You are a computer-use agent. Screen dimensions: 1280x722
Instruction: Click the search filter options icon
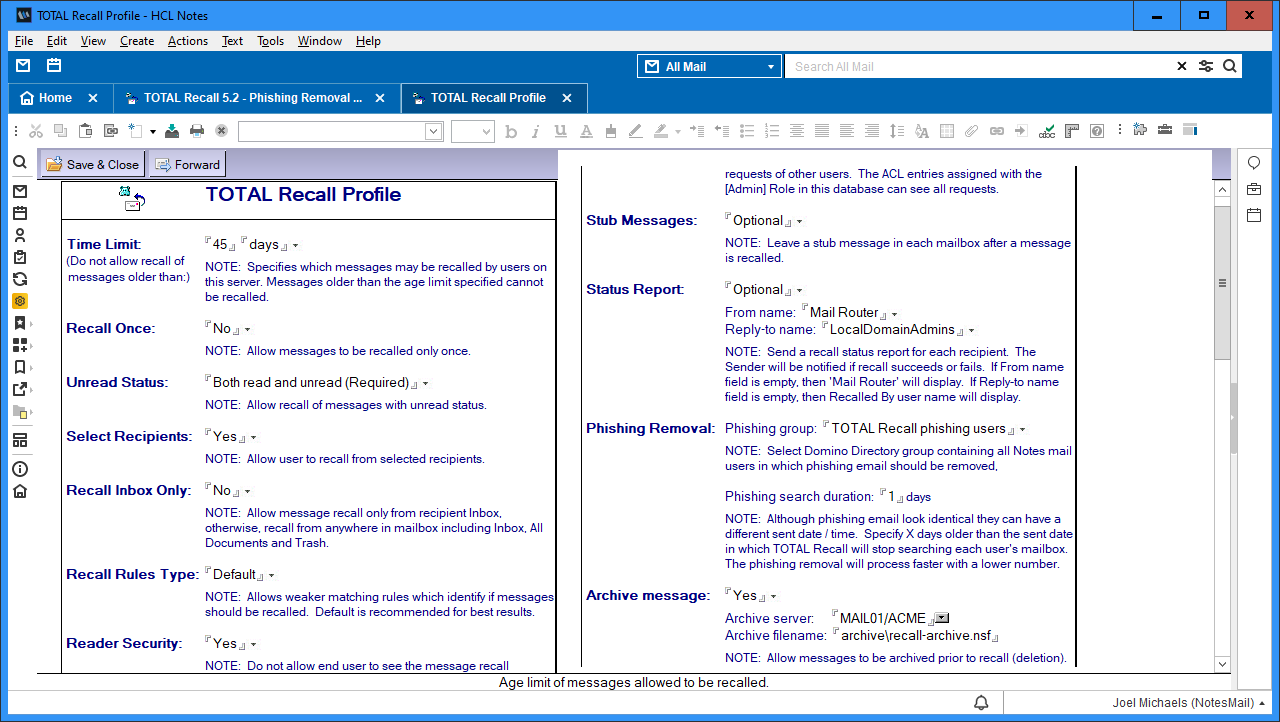(1206, 66)
